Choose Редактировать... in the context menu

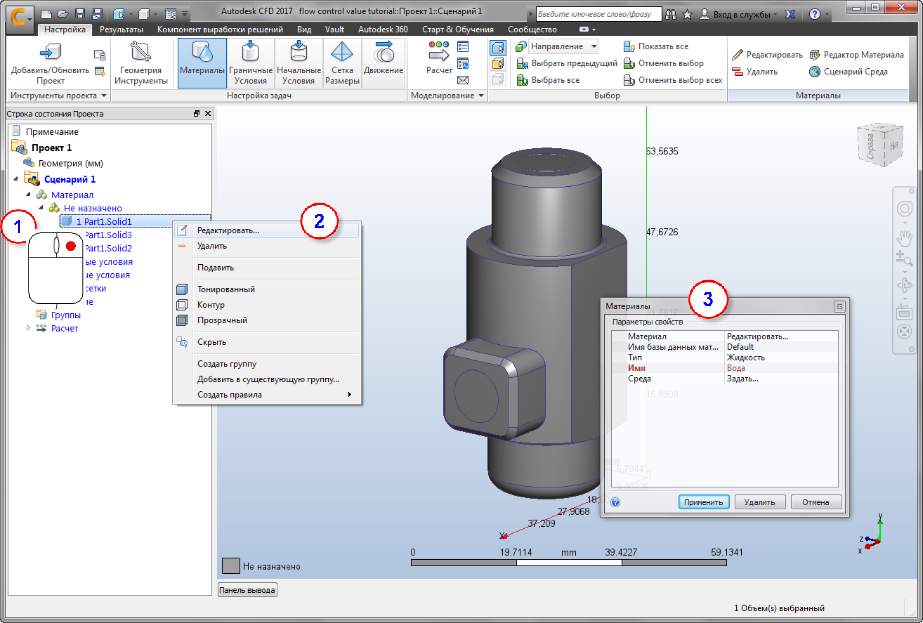click(x=228, y=230)
